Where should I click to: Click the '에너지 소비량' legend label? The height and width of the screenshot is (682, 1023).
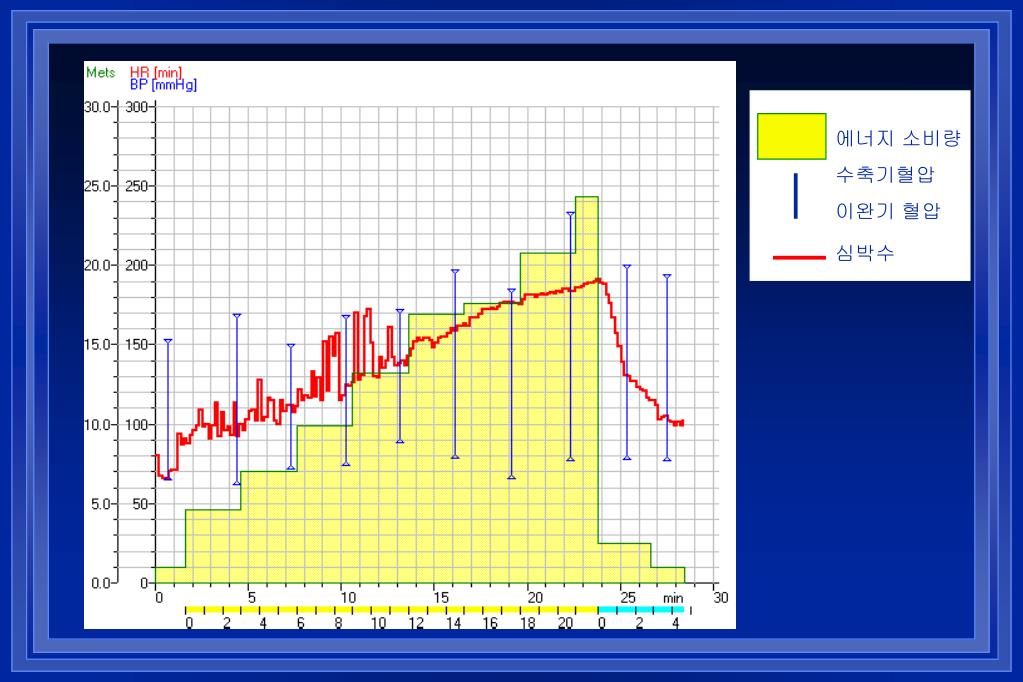tap(898, 138)
